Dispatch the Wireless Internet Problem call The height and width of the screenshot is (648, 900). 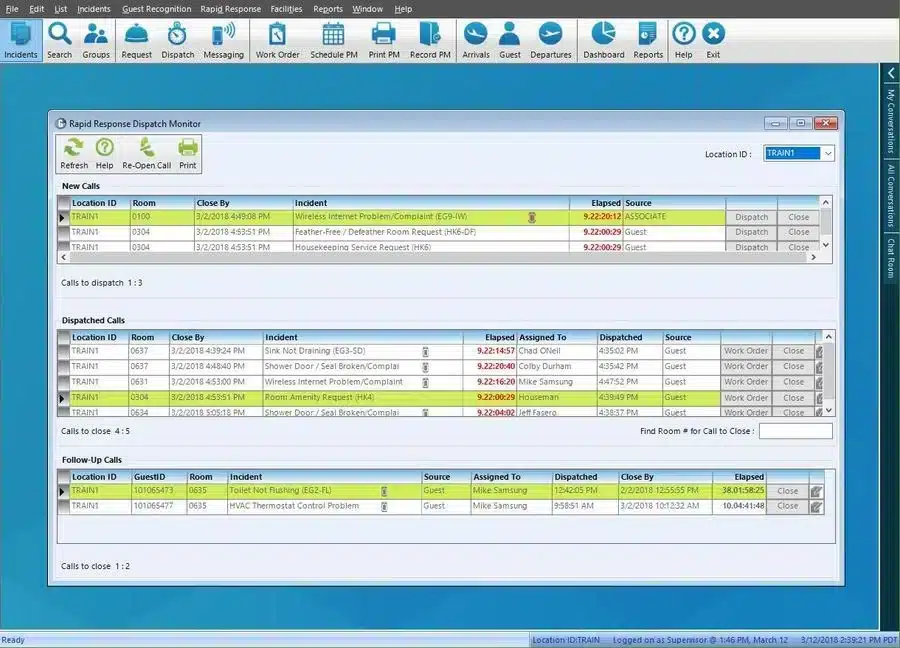pos(751,217)
